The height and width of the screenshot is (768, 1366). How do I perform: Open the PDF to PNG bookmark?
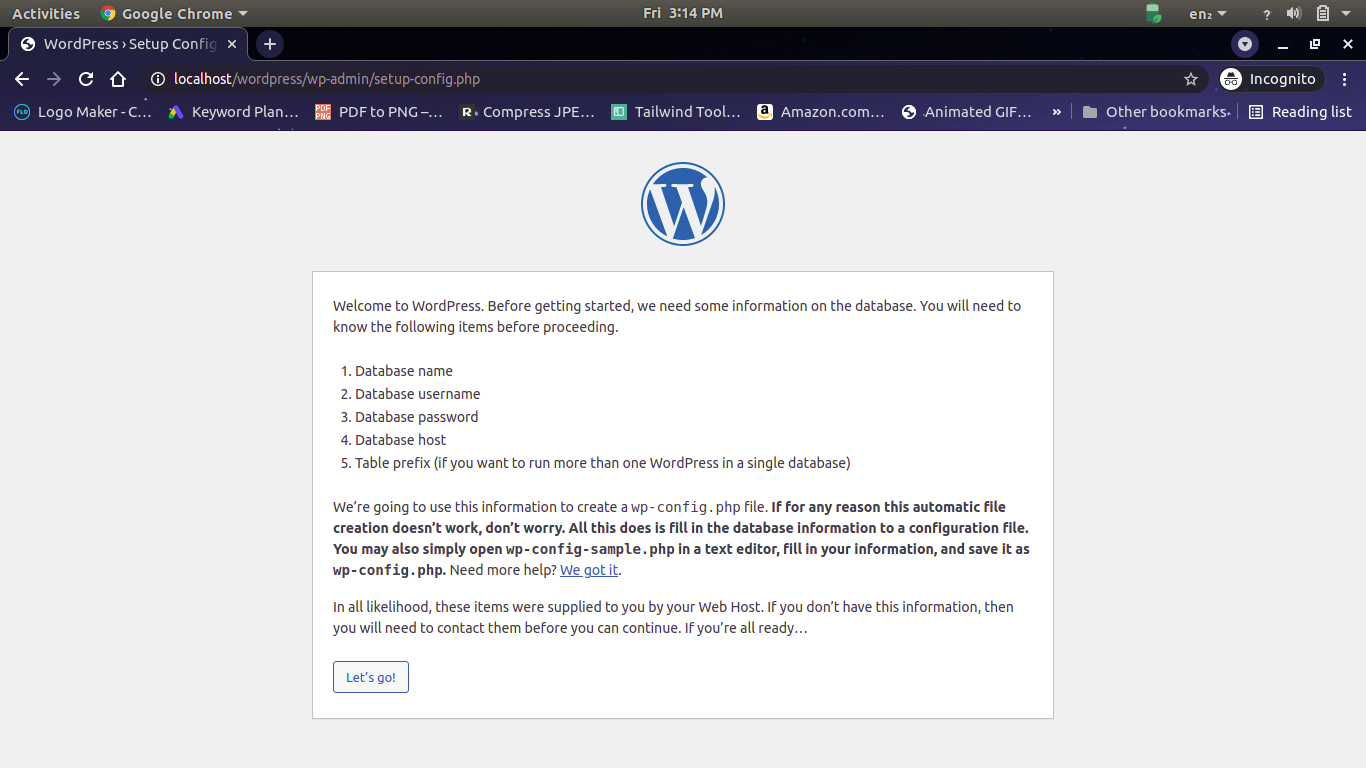point(378,112)
